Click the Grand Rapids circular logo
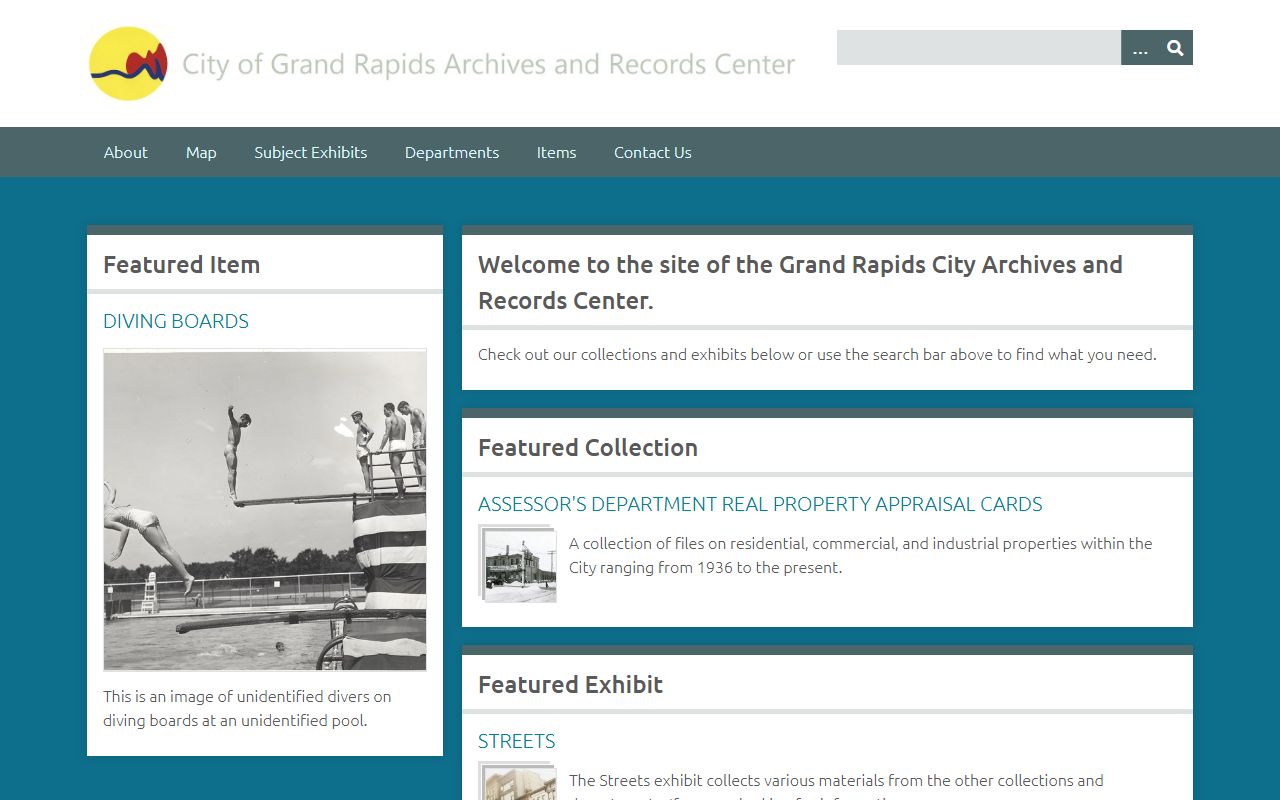This screenshot has height=800, width=1280. click(128, 64)
